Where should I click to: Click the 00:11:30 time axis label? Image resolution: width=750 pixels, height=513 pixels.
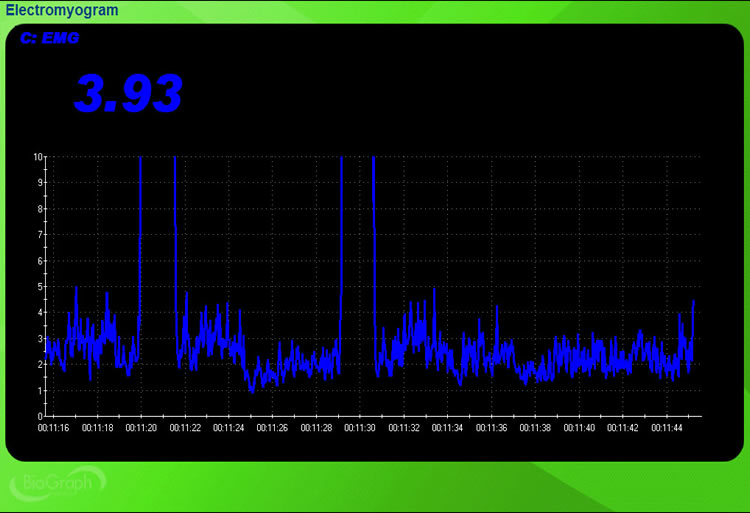coord(360,428)
